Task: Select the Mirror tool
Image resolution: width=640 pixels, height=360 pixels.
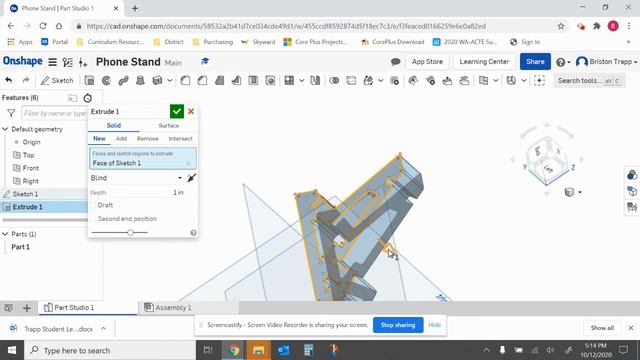Action: pyautogui.click(x=315, y=80)
